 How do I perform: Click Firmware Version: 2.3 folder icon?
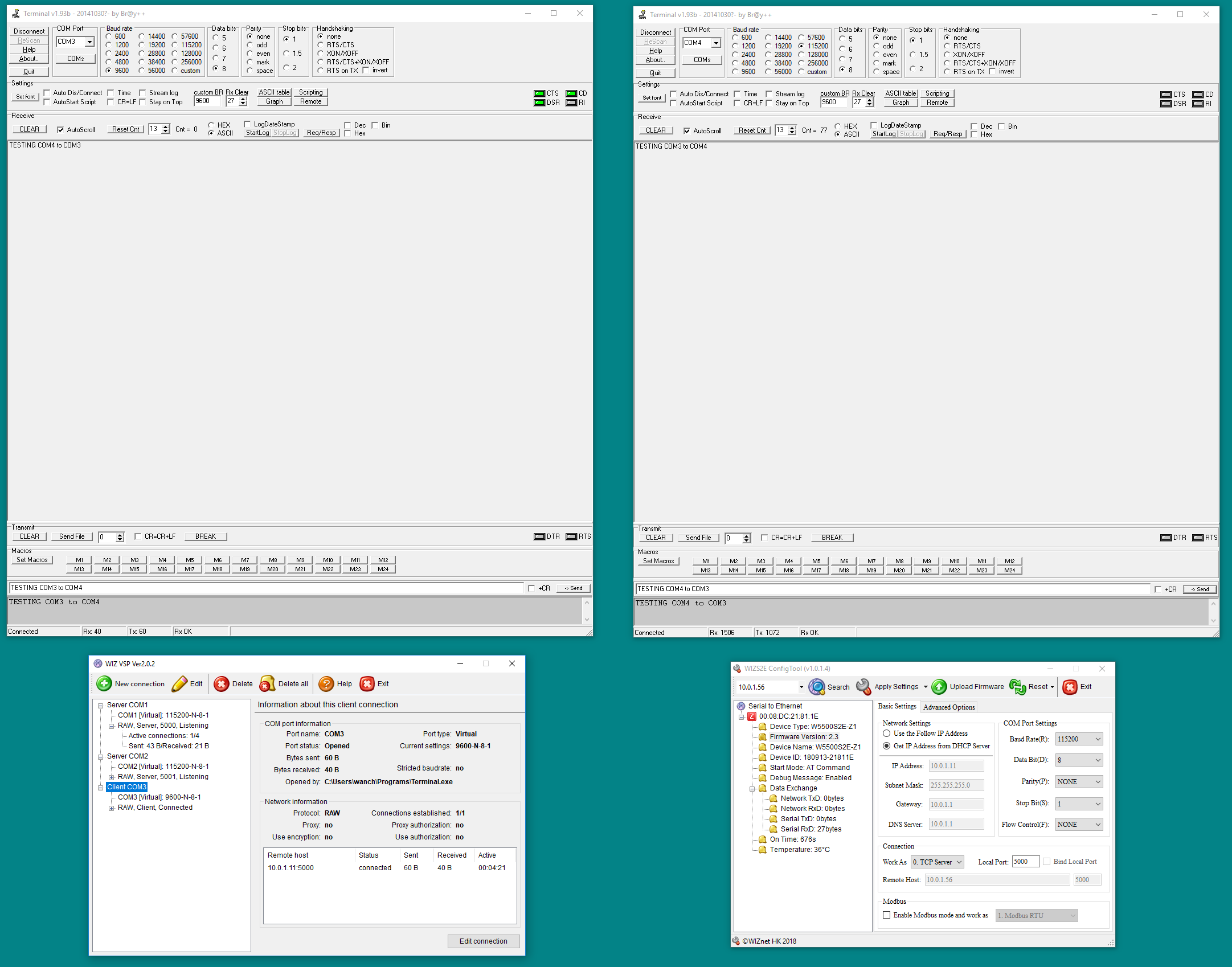pyautogui.click(x=763, y=737)
